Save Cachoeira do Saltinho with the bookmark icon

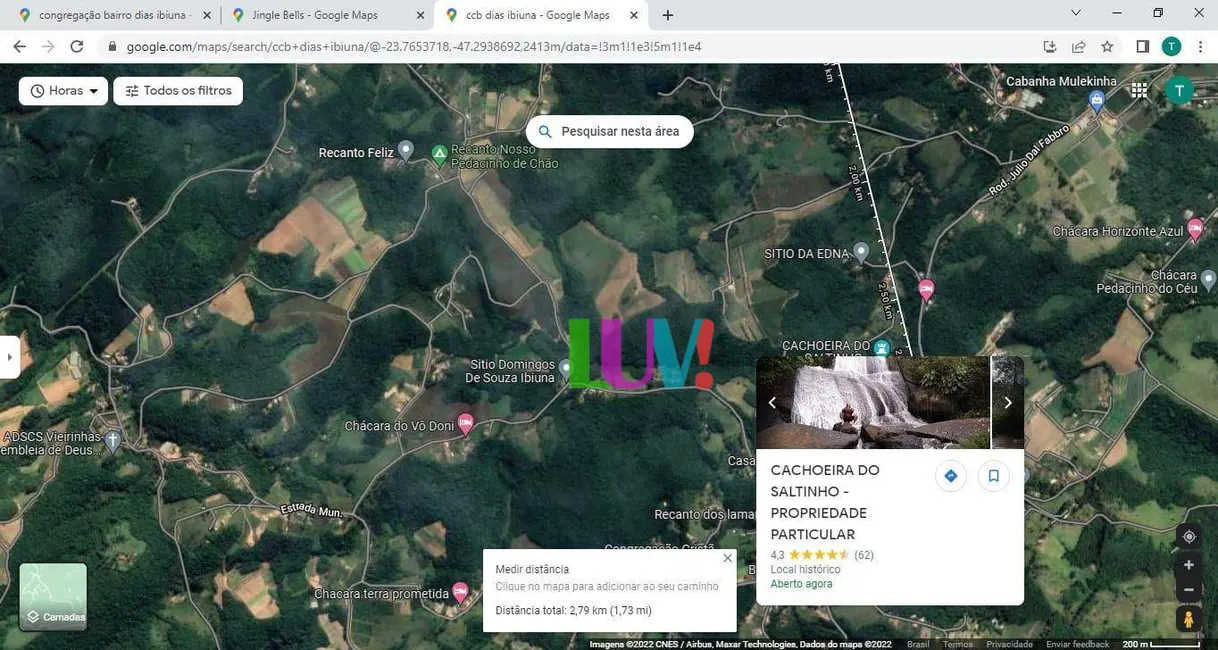click(993, 476)
